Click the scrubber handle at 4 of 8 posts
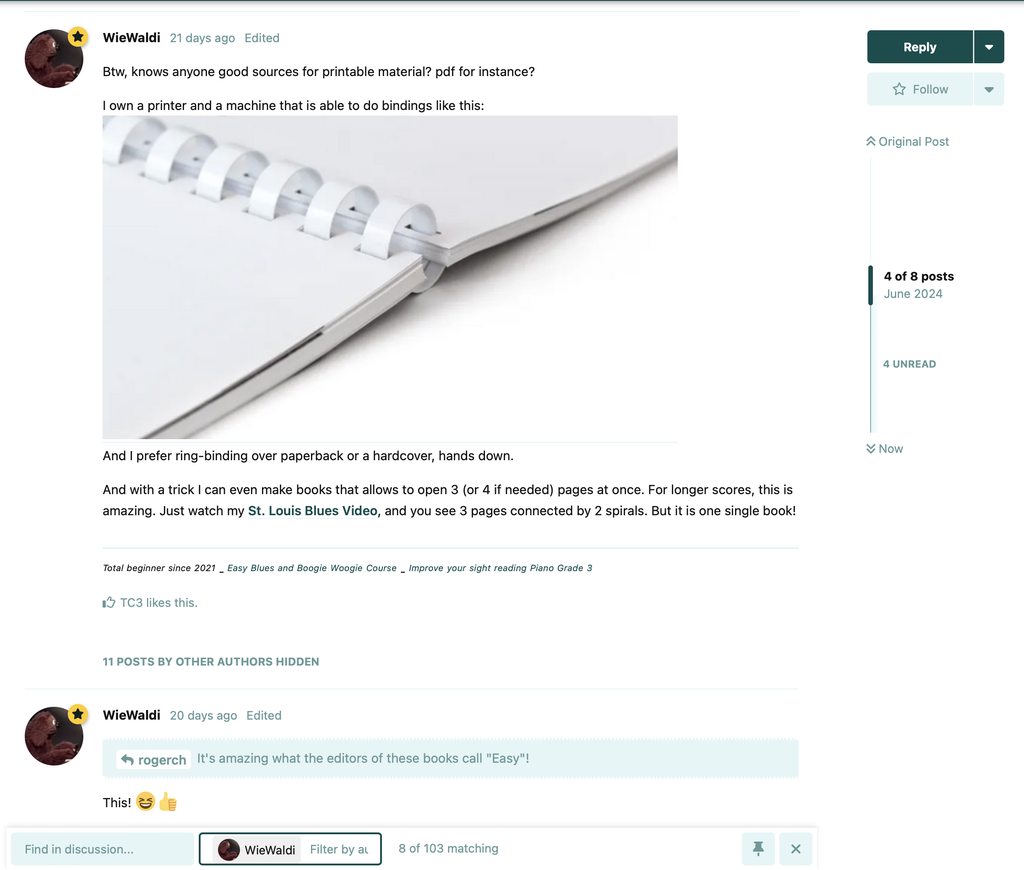The image size is (1024, 870). click(x=871, y=285)
